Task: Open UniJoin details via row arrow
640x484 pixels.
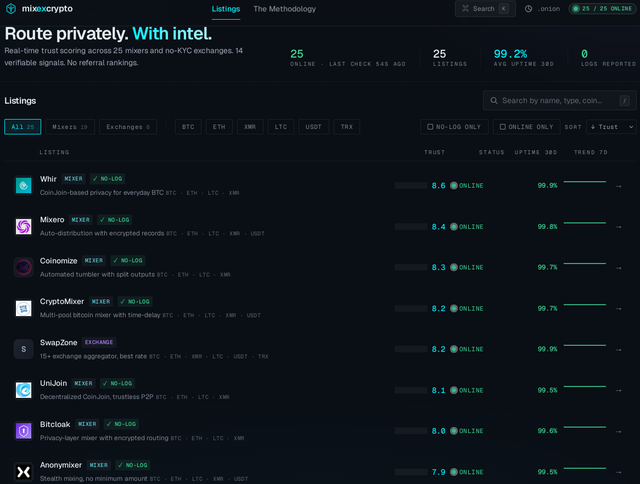Action: (619, 391)
